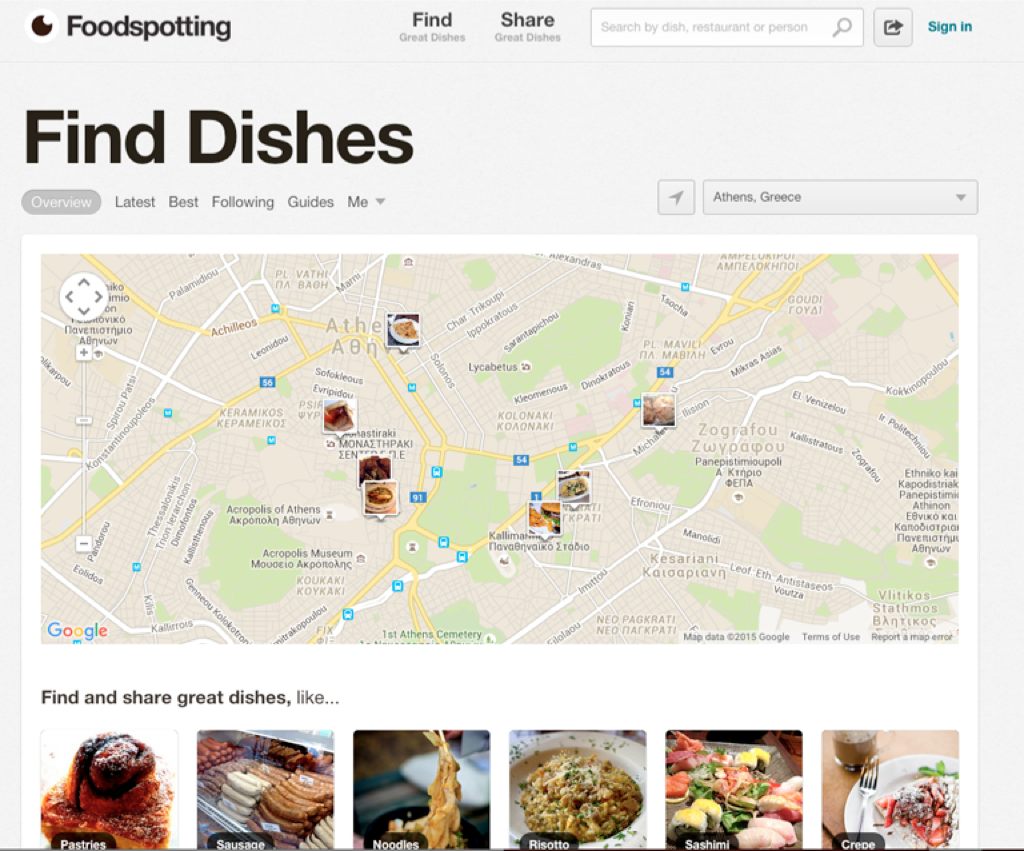Open the Athens, Greece location dropdown
The width and height of the screenshot is (1024, 851).
coord(840,197)
